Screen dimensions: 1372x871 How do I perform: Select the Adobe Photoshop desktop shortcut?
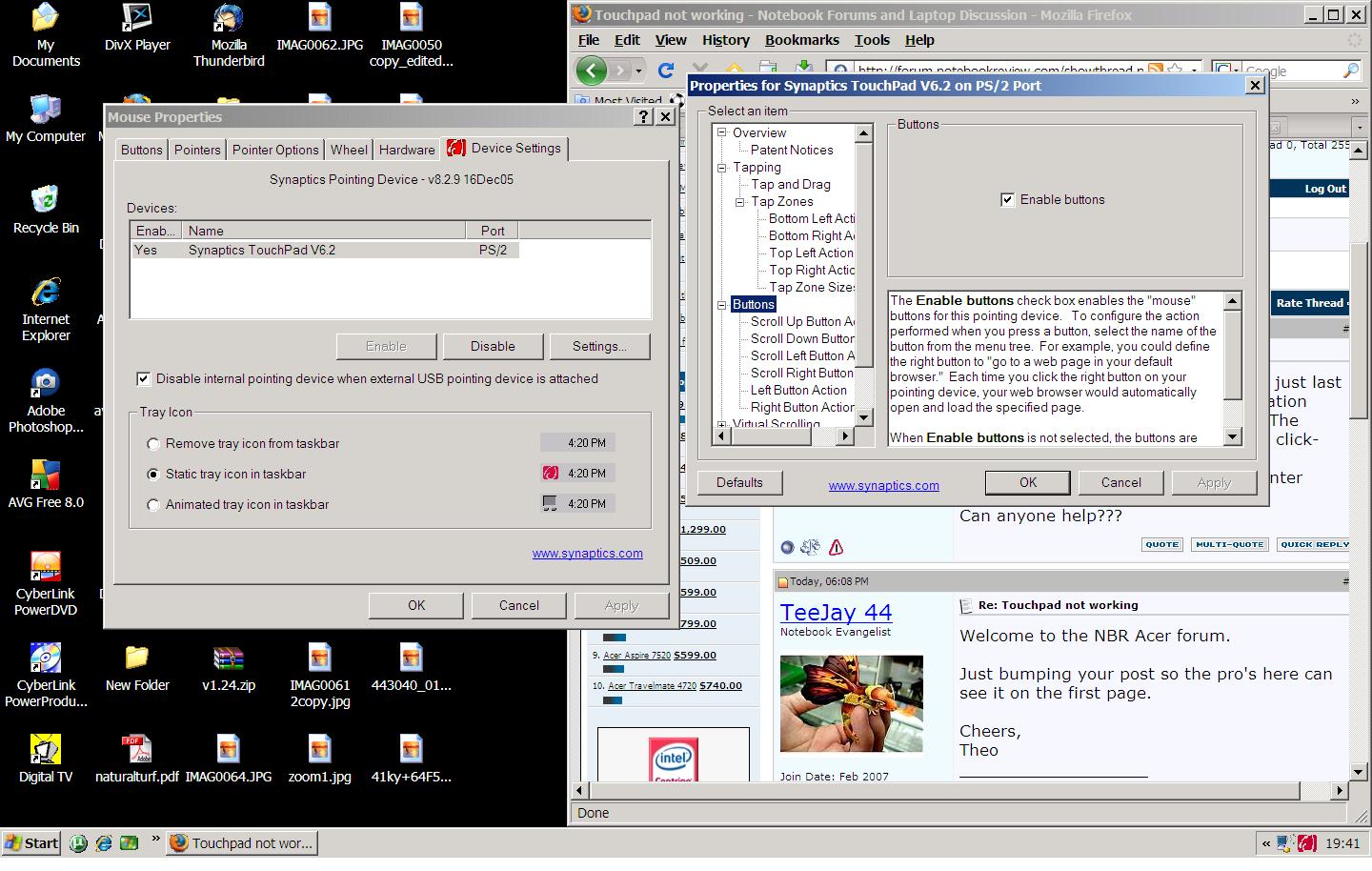(45, 401)
